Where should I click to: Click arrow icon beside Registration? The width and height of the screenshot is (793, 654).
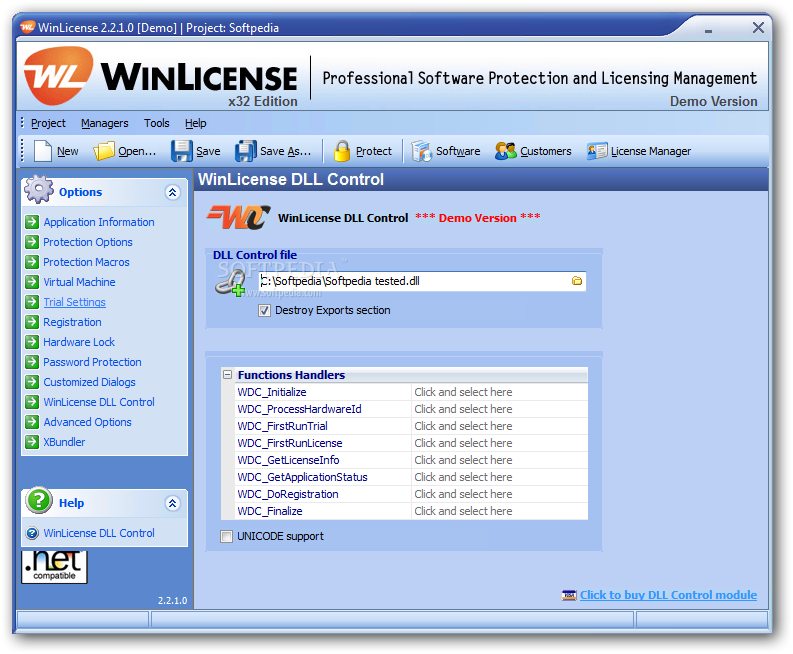[32, 322]
